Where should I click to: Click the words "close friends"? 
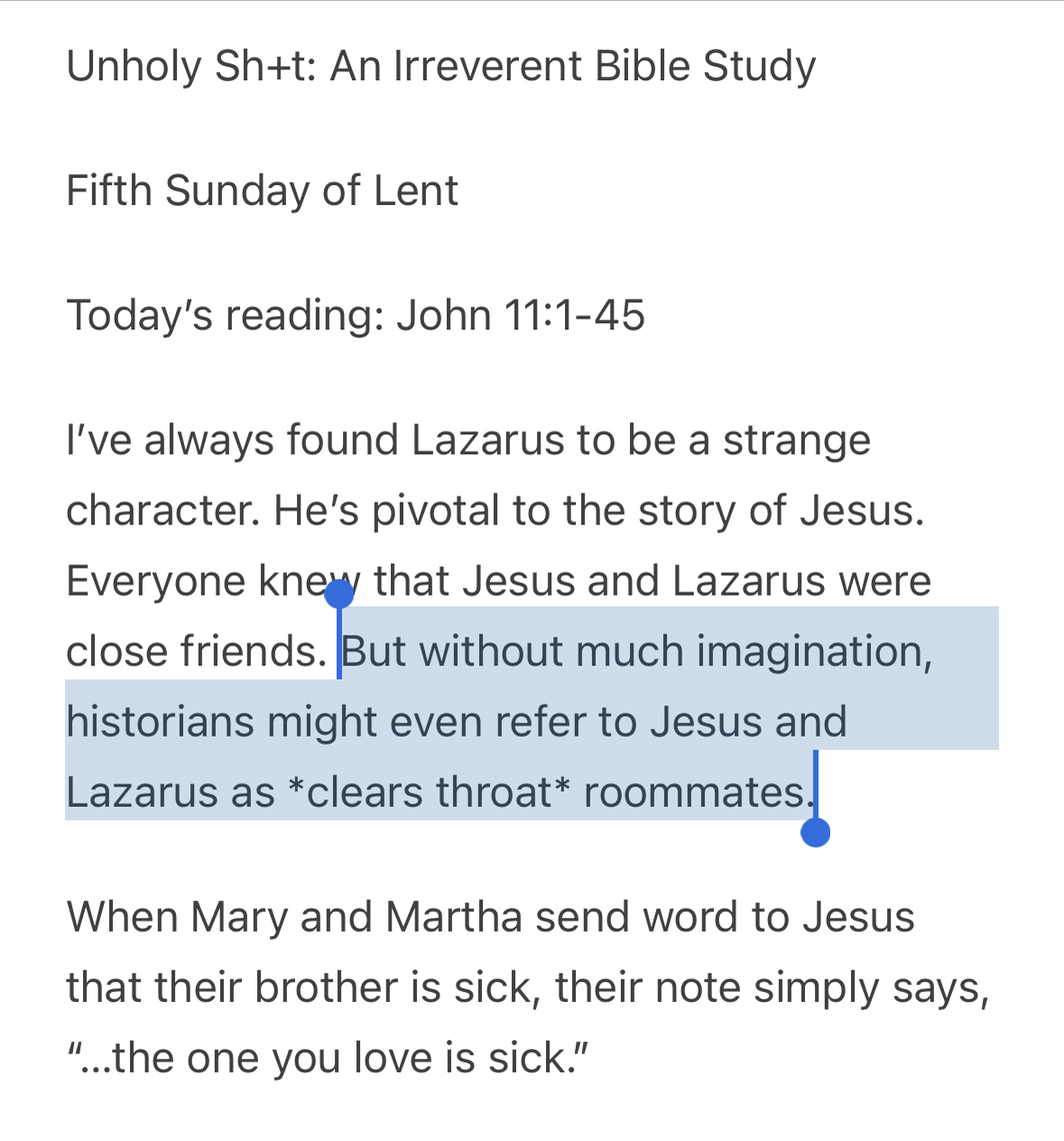(x=195, y=652)
